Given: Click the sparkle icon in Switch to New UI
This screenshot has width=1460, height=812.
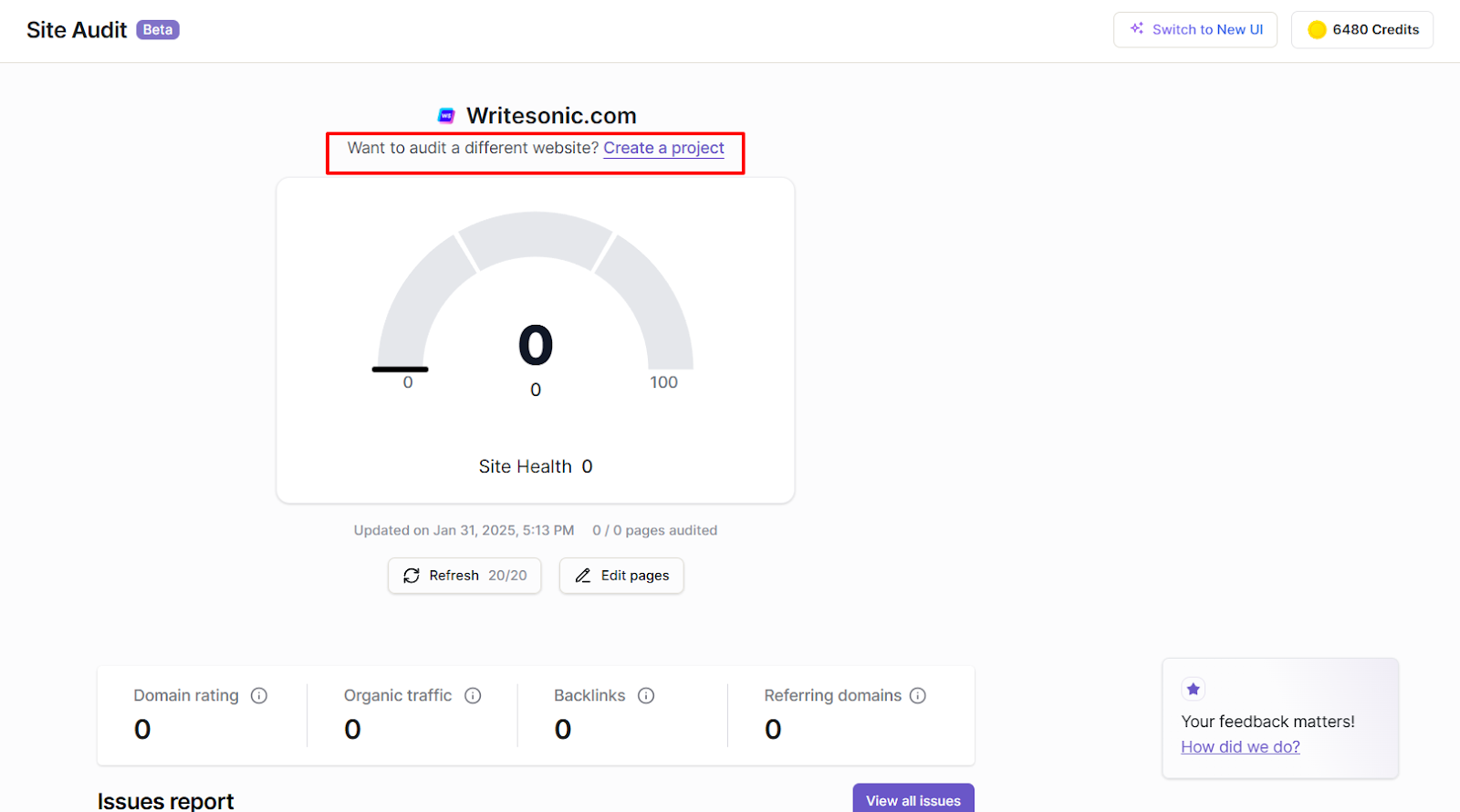Looking at the screenshot, I should point(1137,28).
